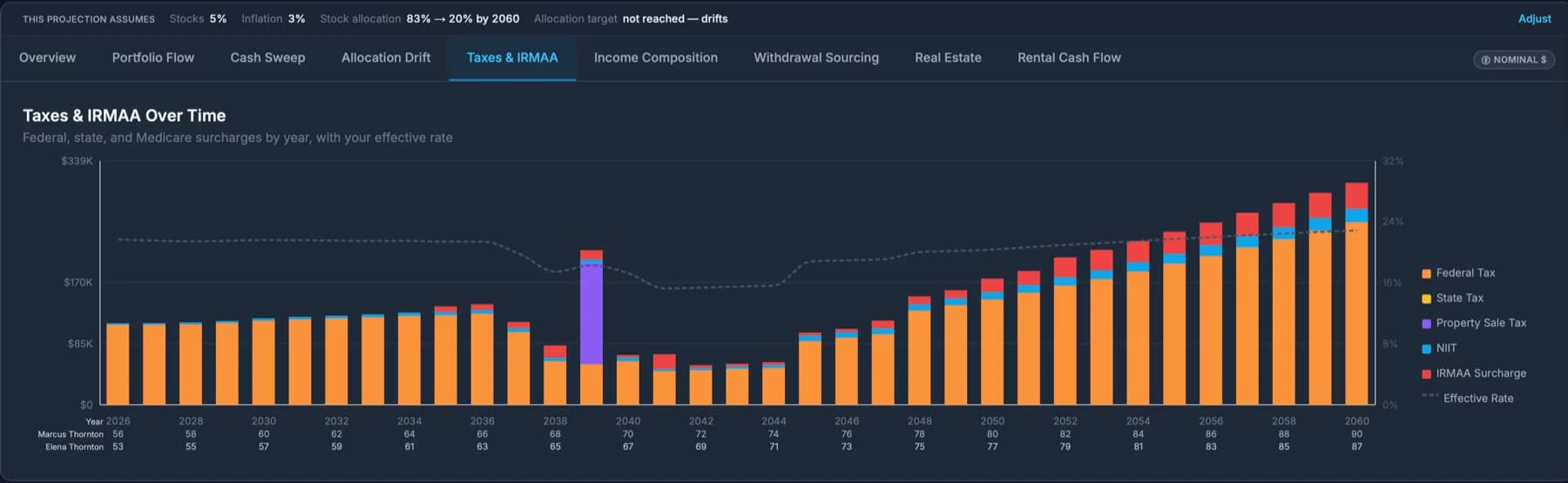Click the Property Sale Tax legend swatch
1568x483 pixels.
pyautogui.click(x=1426, y=324)
